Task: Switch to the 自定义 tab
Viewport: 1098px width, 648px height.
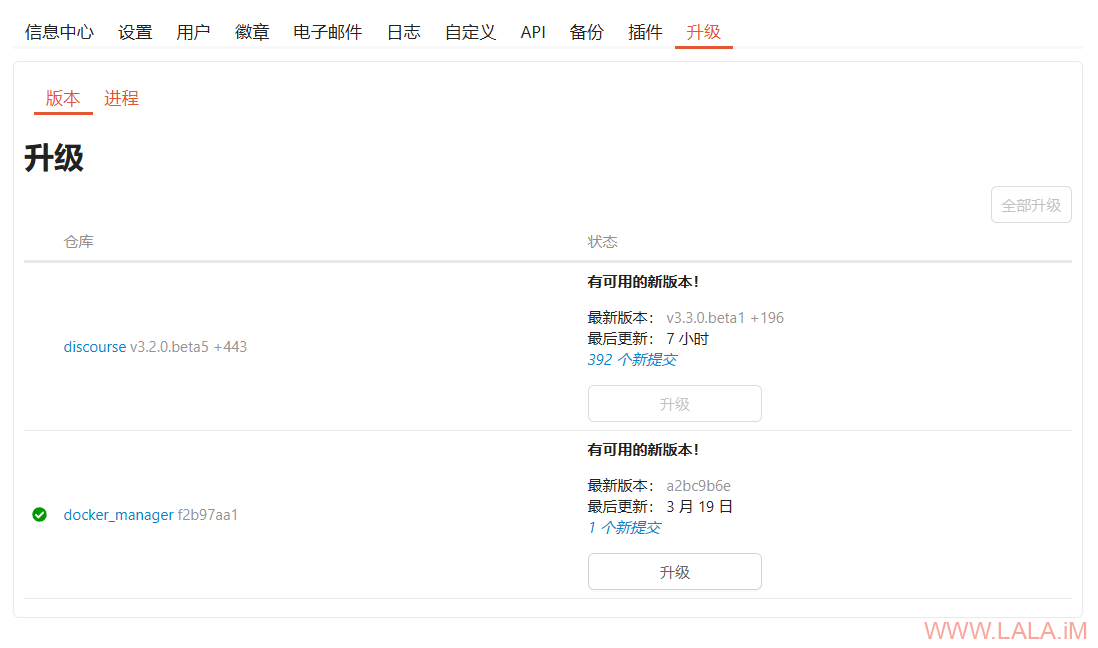Action: (470, 32)
